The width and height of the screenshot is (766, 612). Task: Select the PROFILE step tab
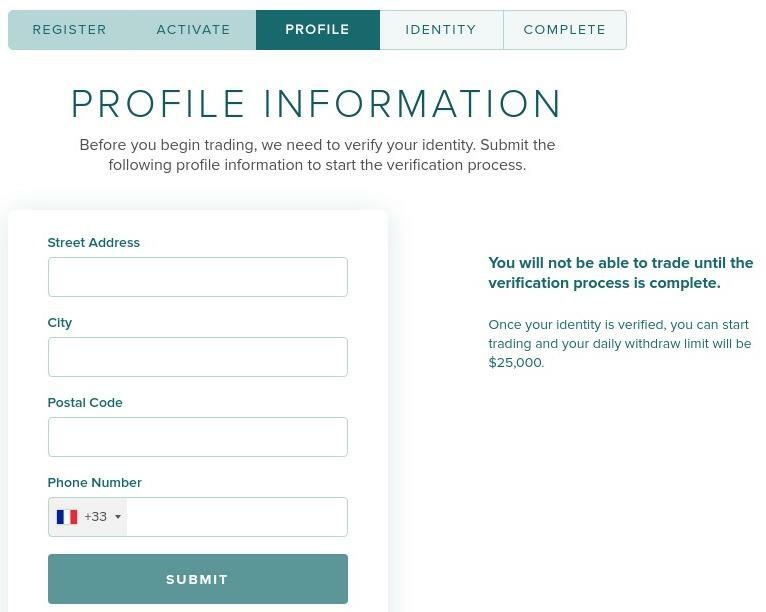[x=317, y=30]
